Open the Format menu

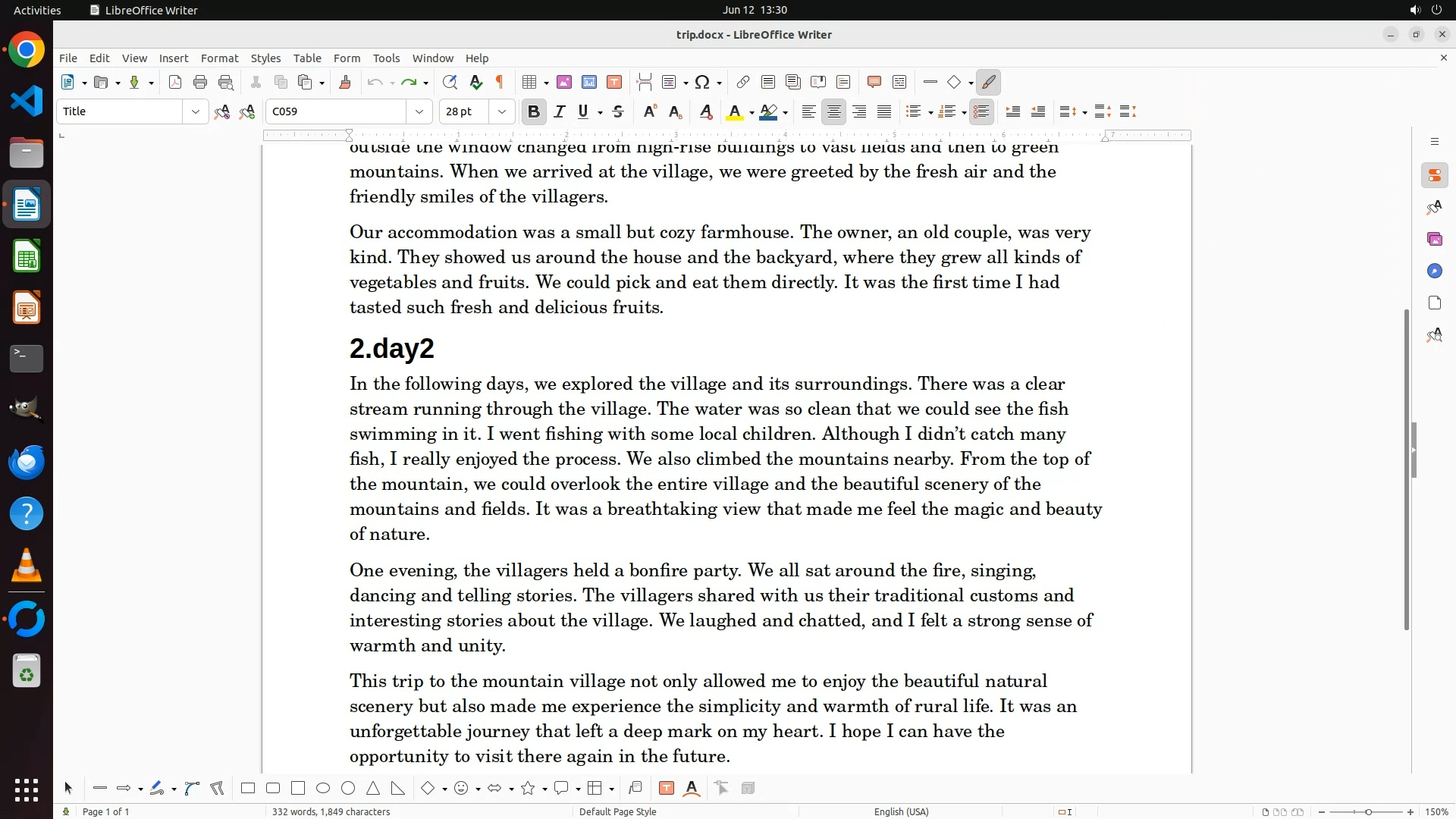(219, 58)
